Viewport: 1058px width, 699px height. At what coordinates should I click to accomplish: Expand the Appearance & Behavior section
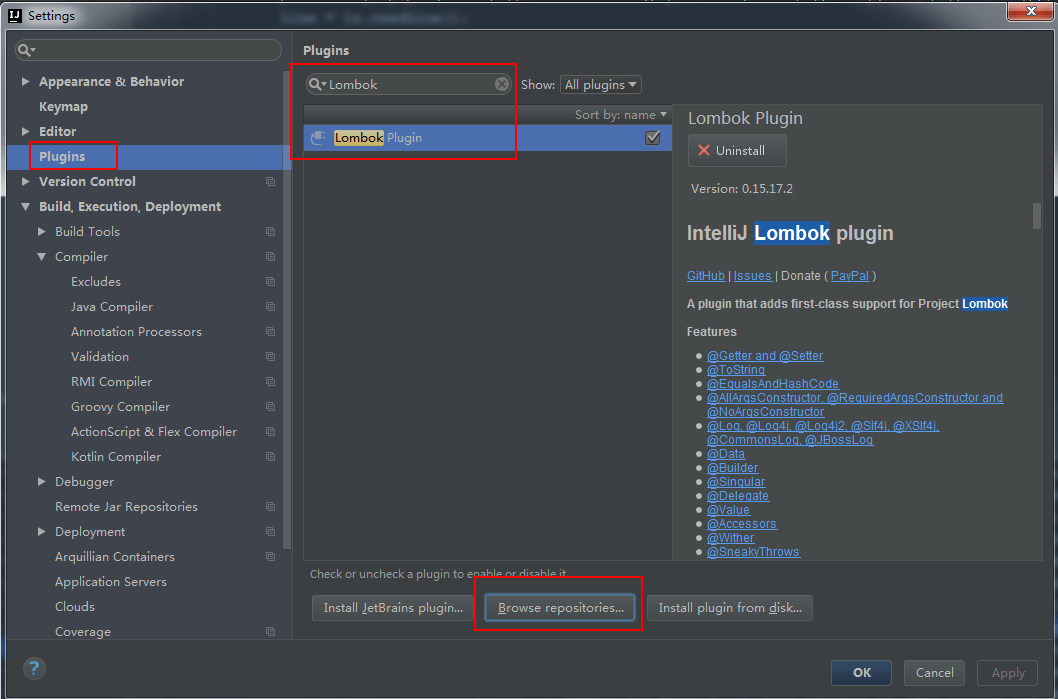(x=25, y=82)
